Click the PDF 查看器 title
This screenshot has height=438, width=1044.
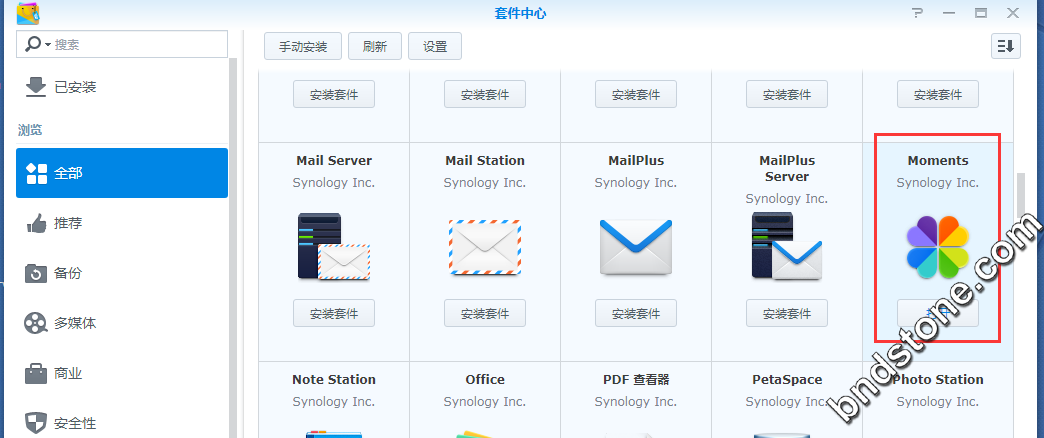pyautogui.click(x=636, y=379)
